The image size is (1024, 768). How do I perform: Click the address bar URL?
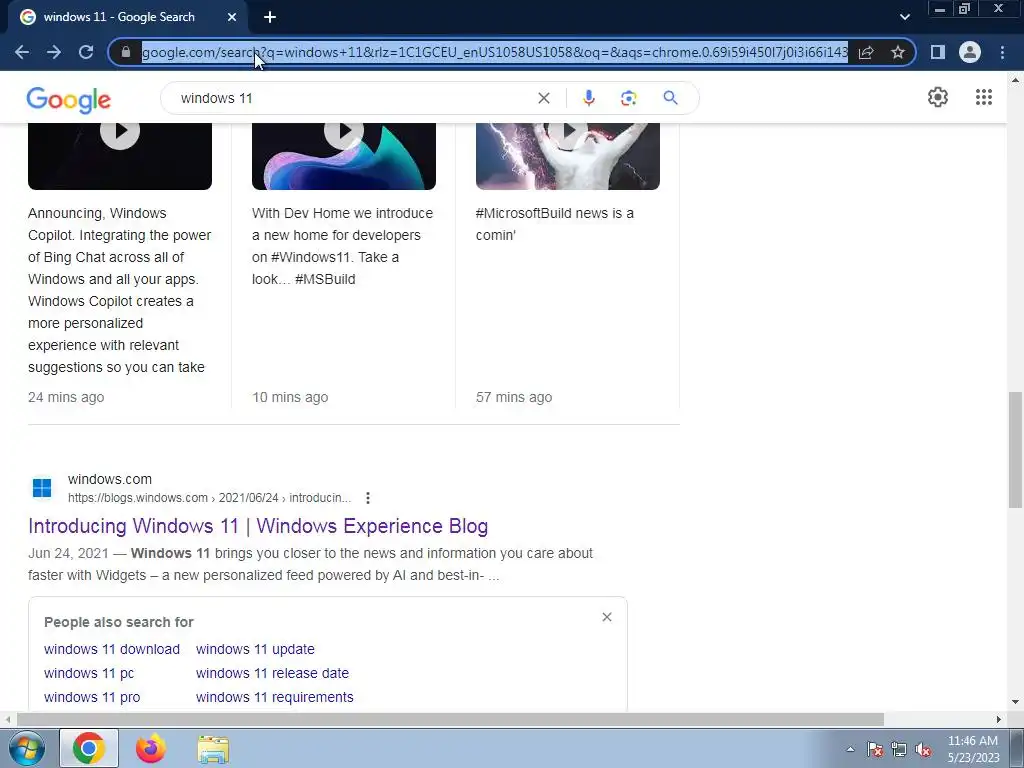coord(495,52)
